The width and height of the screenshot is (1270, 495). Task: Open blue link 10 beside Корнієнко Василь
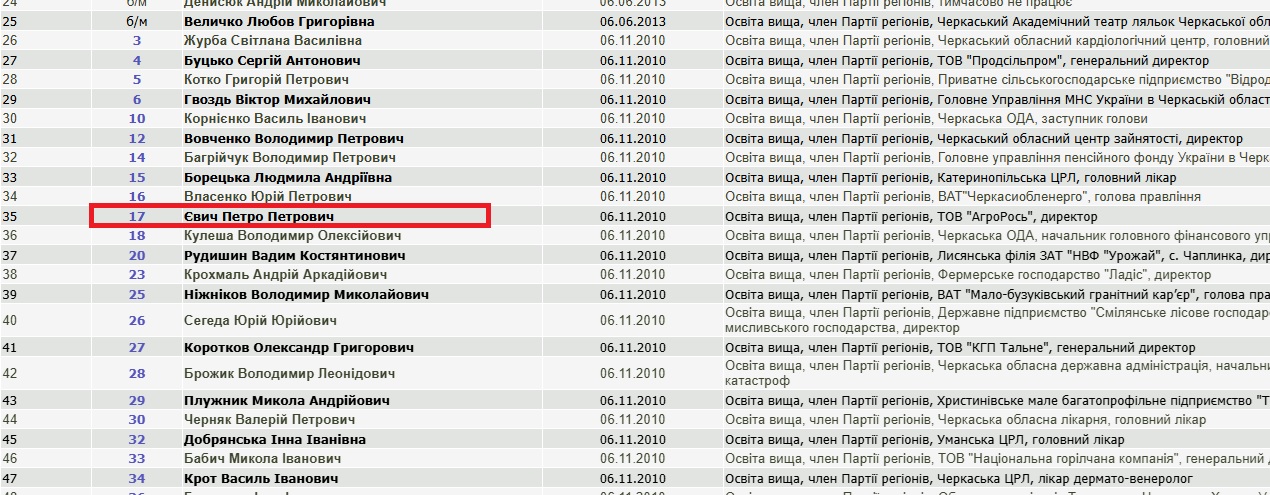tap(137, 119)
